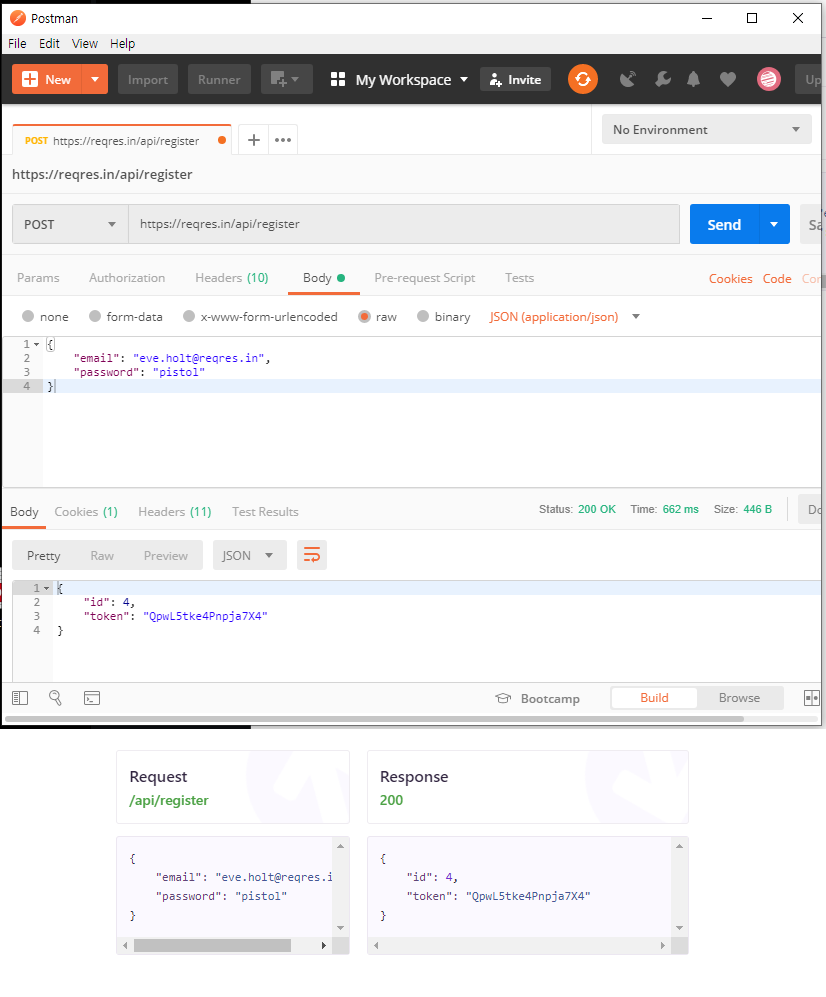Click the Request panel horizontal scrollbar thumb
Viewport: 826px width, 997px height.
point(212,945)
